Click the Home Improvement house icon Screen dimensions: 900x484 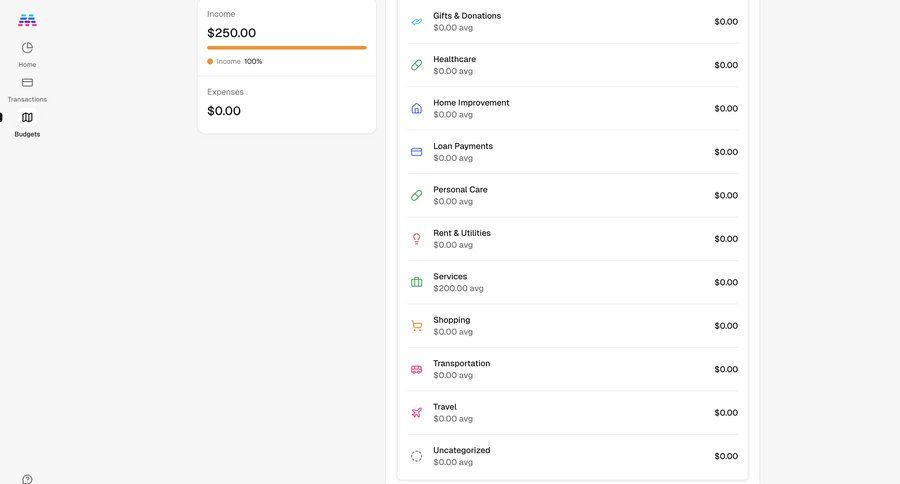(x=417, y=109)
